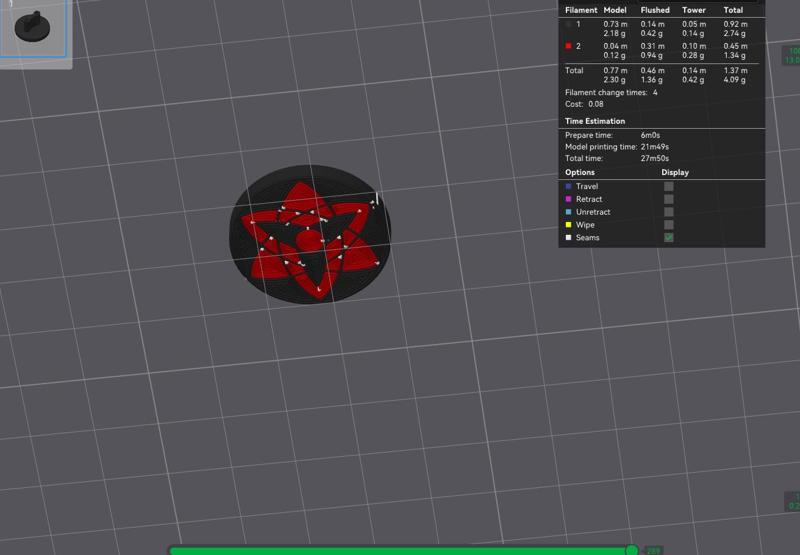Click the Model column header
Viewport: 800px width, 555px height.
615,10
